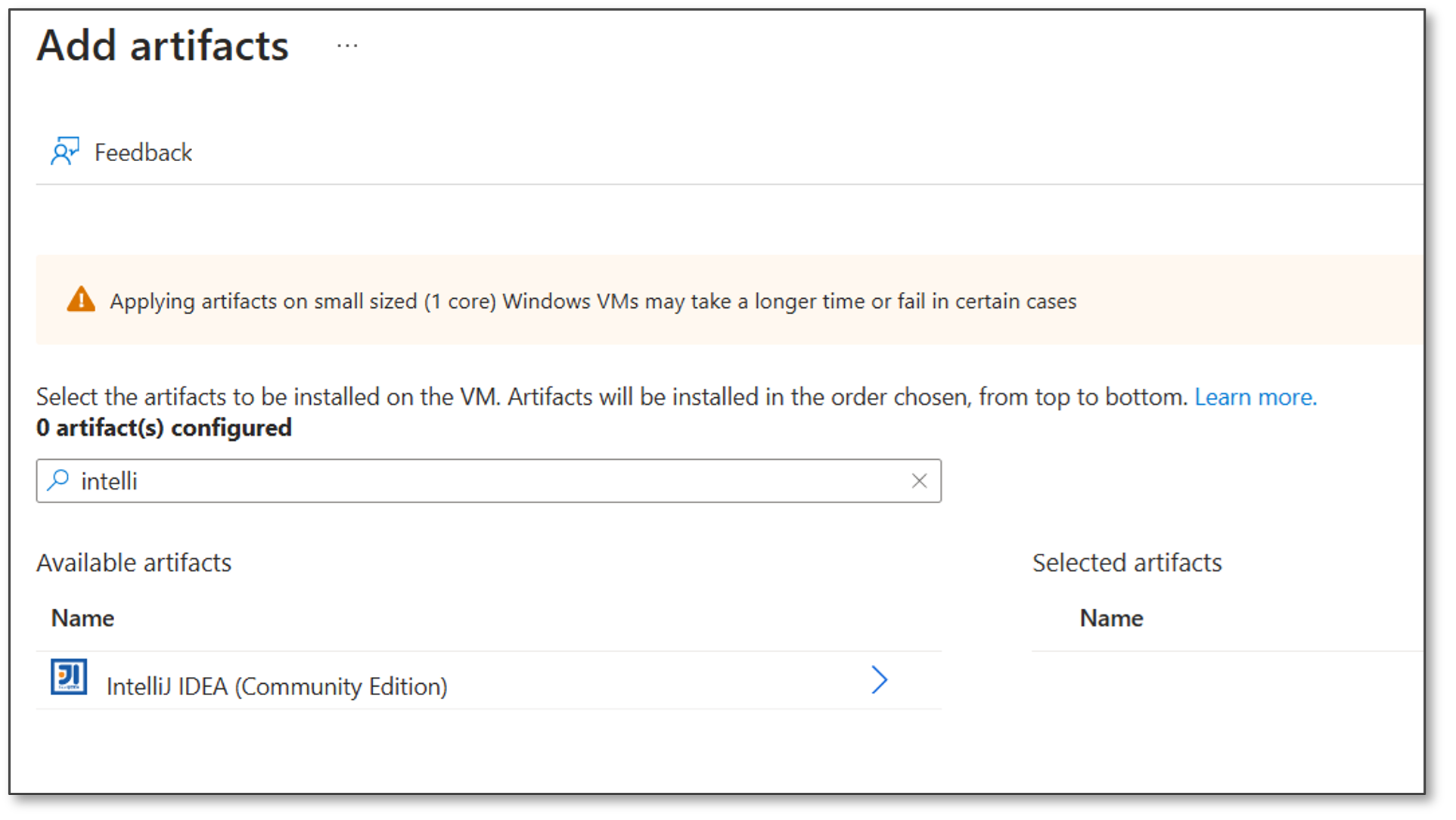Clear the search box using the X icon
1456x820 pixels.
(920, 480)
